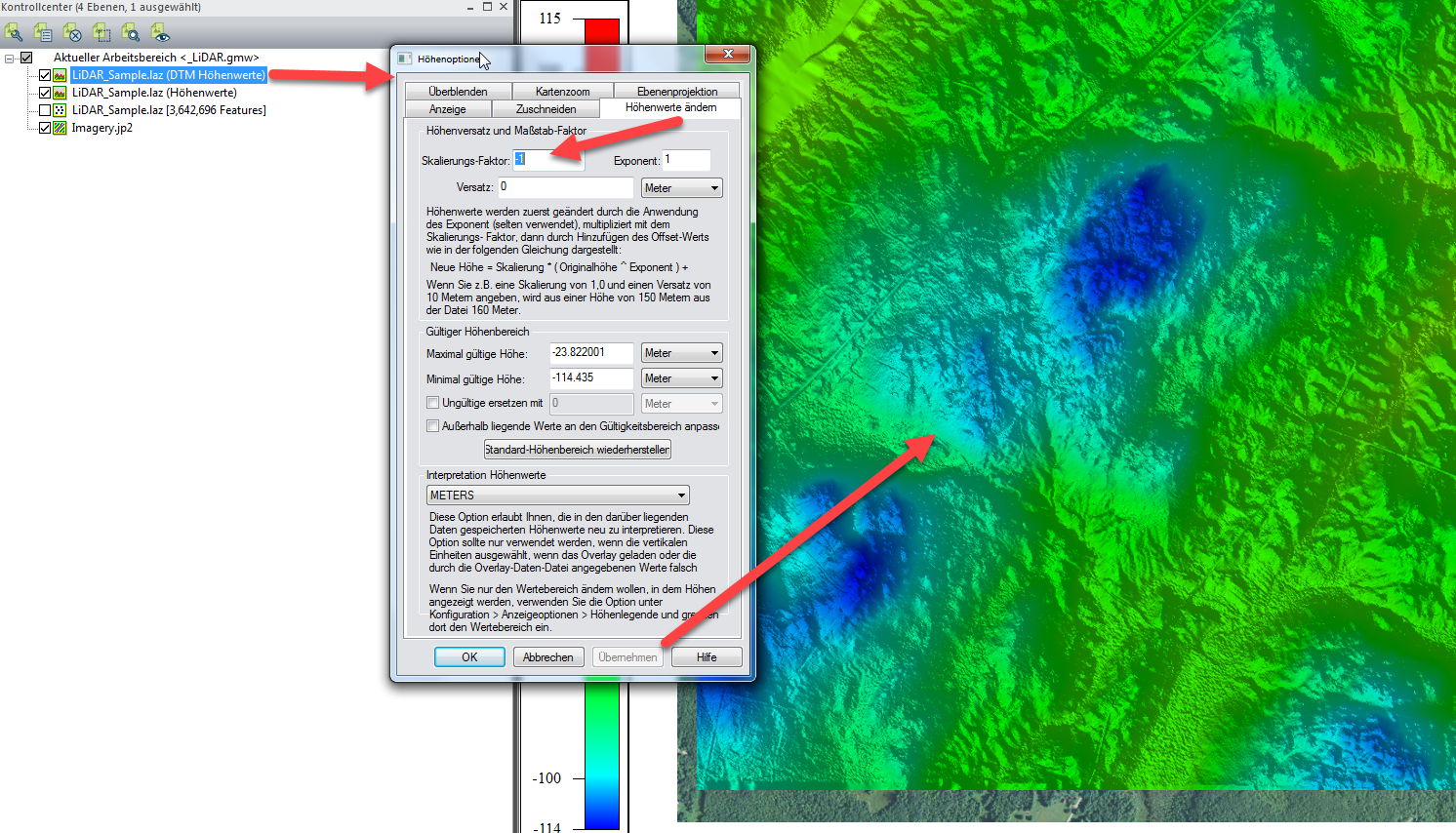Image resolution: width=1456 pixels, height=833 pixels.
Task: Switch to Zuschneiden tab
Action: click(546, 109)
